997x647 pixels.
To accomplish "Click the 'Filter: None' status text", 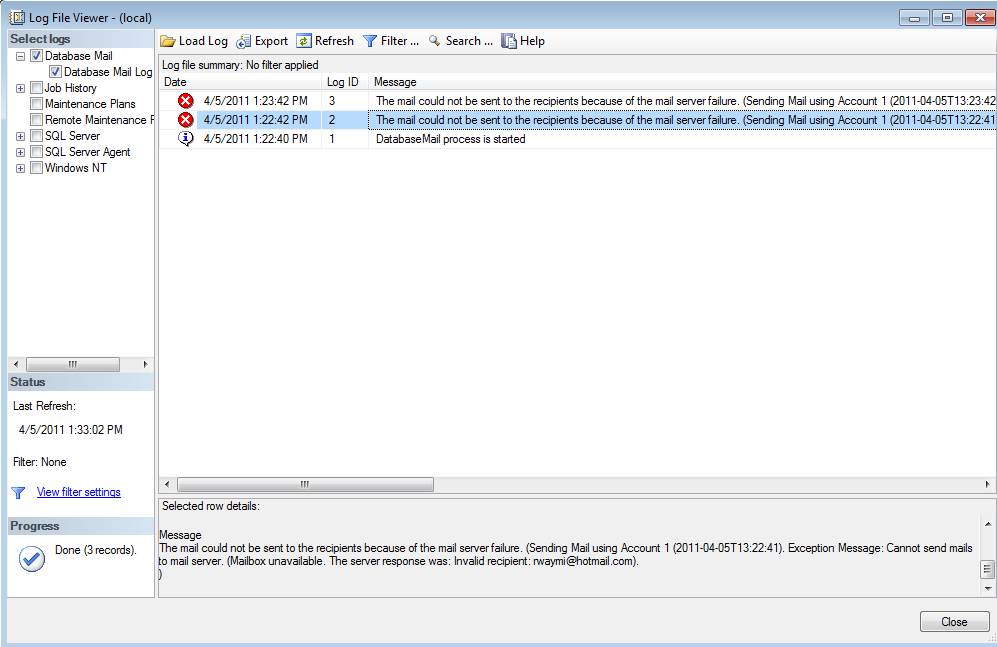I will (39, 462).
